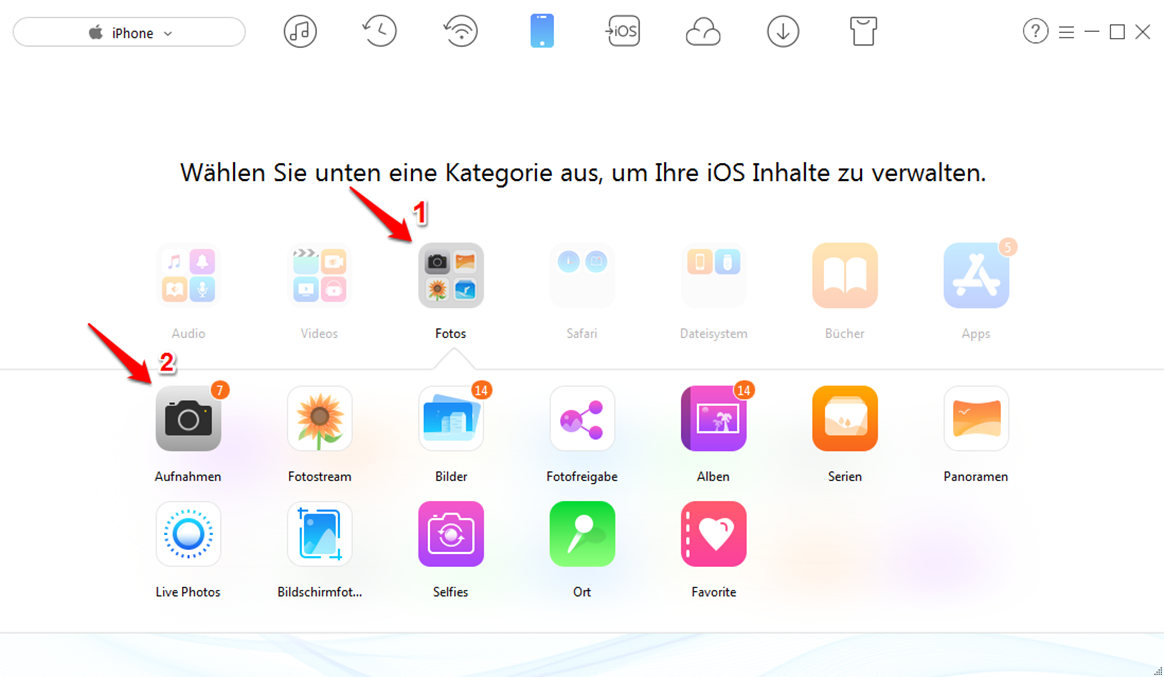This screenshot has height=677, width=1164.
Task: Open the Bilder photo library
Action: pyautogui.click(x=451, y=419)
